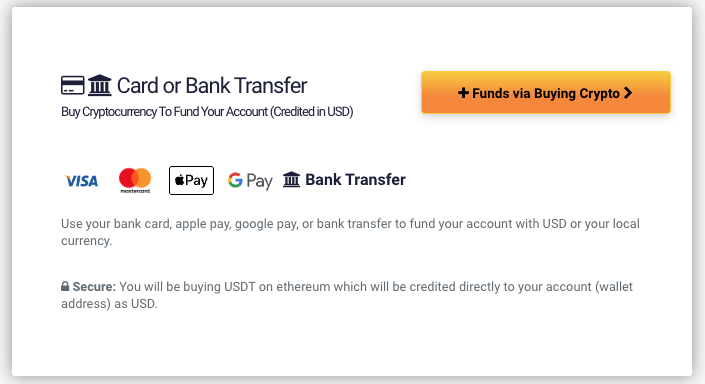
Task: Choose the Apple Pay icon
Action: (x=191, y=180)
